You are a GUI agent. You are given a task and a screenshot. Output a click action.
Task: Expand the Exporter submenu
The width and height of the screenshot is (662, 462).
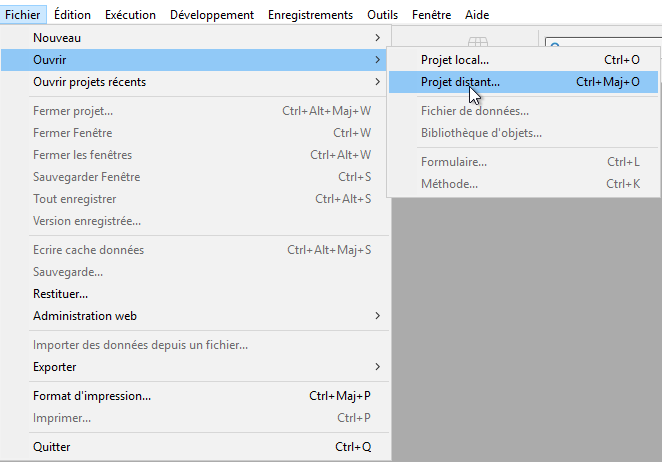[x=200, y=367]
